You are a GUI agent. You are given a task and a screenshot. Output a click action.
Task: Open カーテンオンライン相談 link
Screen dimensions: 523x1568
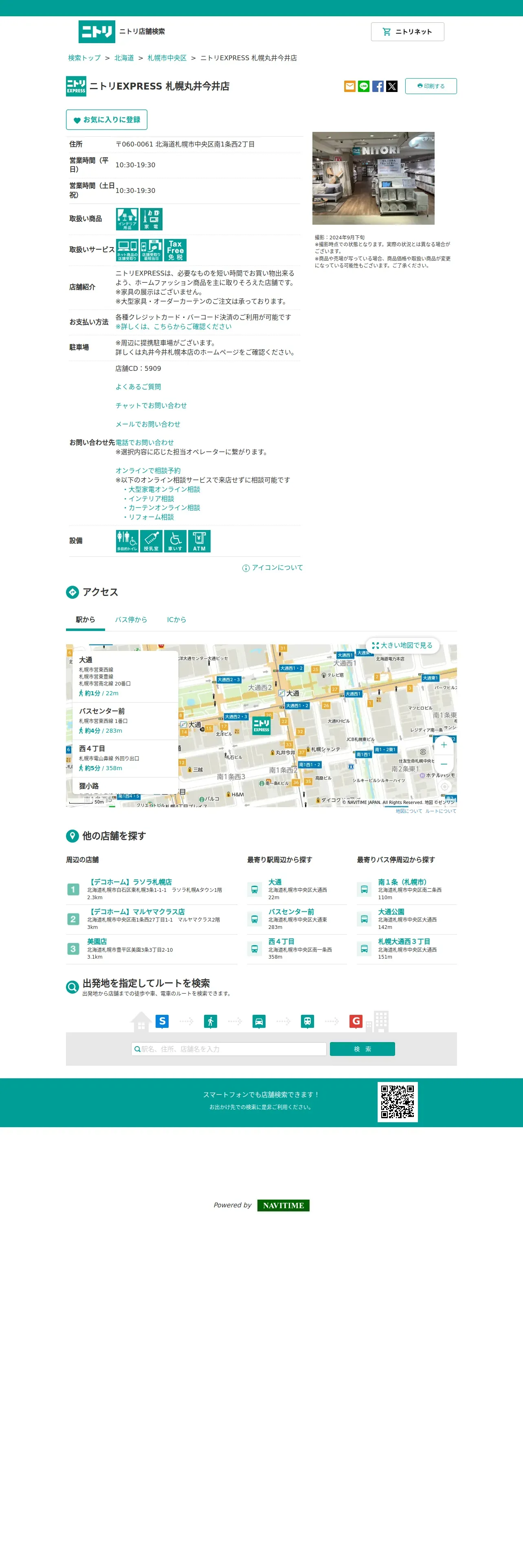(x=164, y=508)
